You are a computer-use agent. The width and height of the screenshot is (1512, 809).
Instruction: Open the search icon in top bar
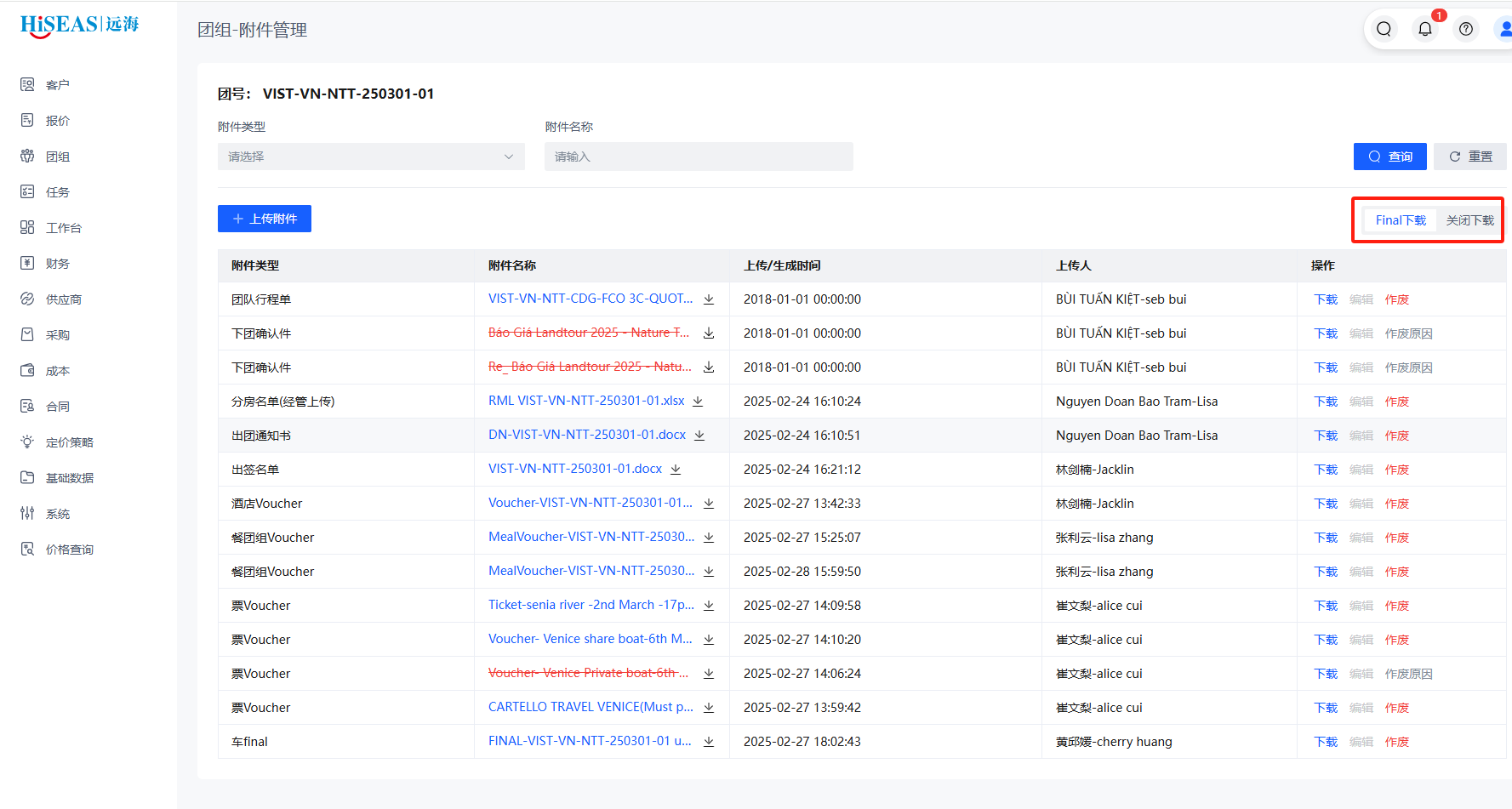1384,29
